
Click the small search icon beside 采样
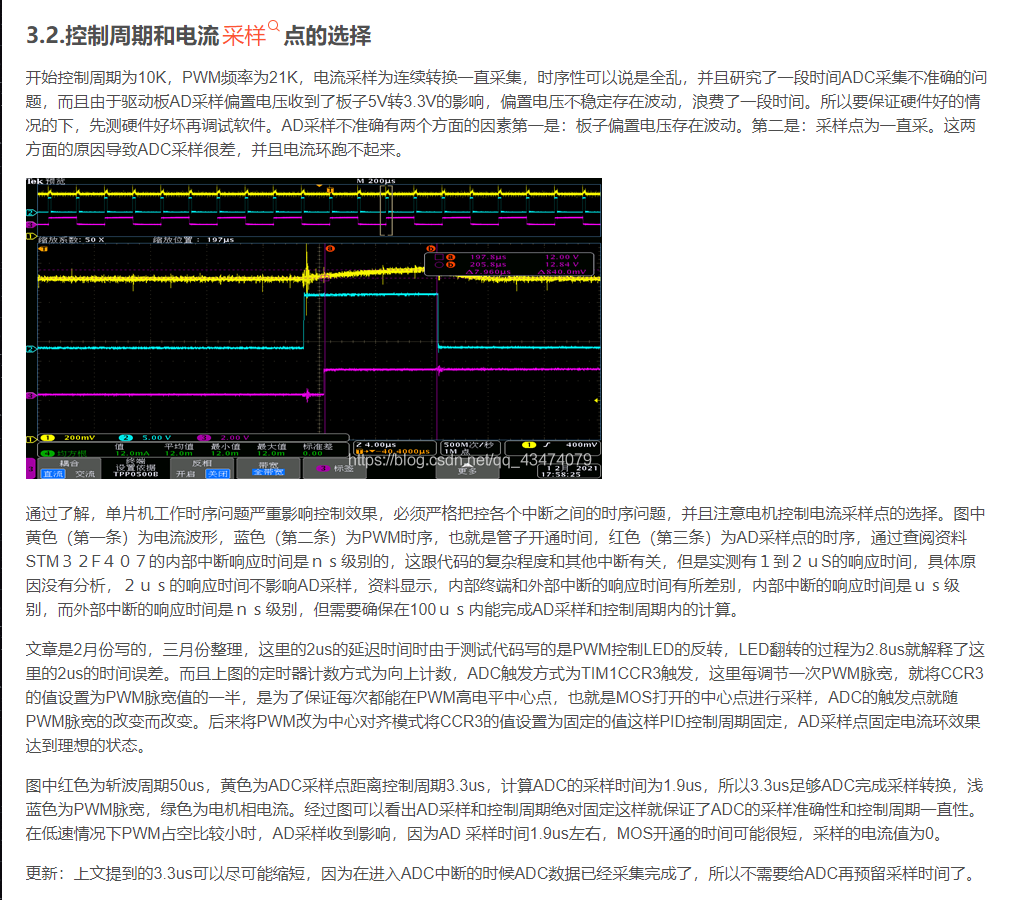pos(273,26)
